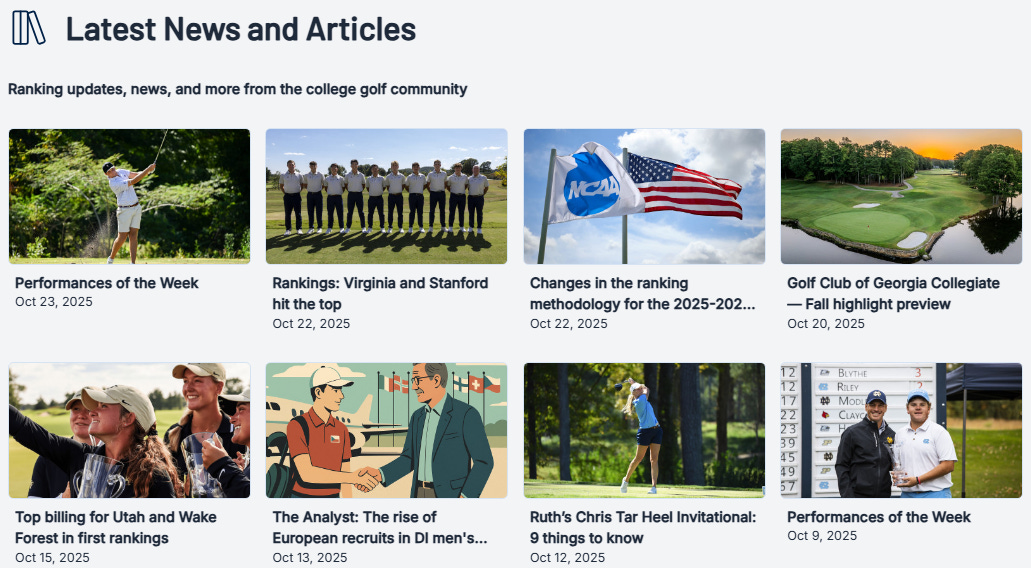Click the Oct 20, 2025 date label
The height and width of the screenshot is (568, 1031).
(826, 323)
